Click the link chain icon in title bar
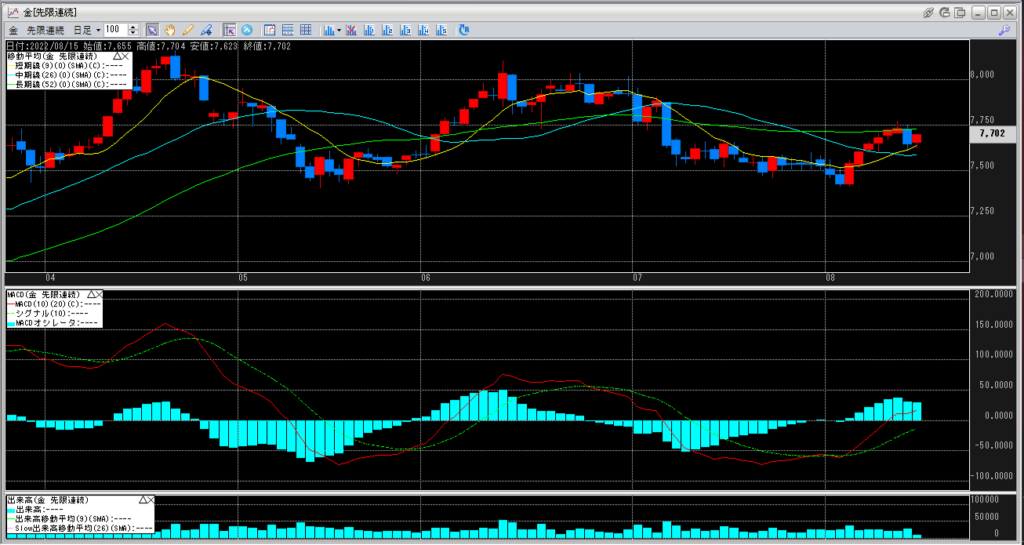 [928, 12]
